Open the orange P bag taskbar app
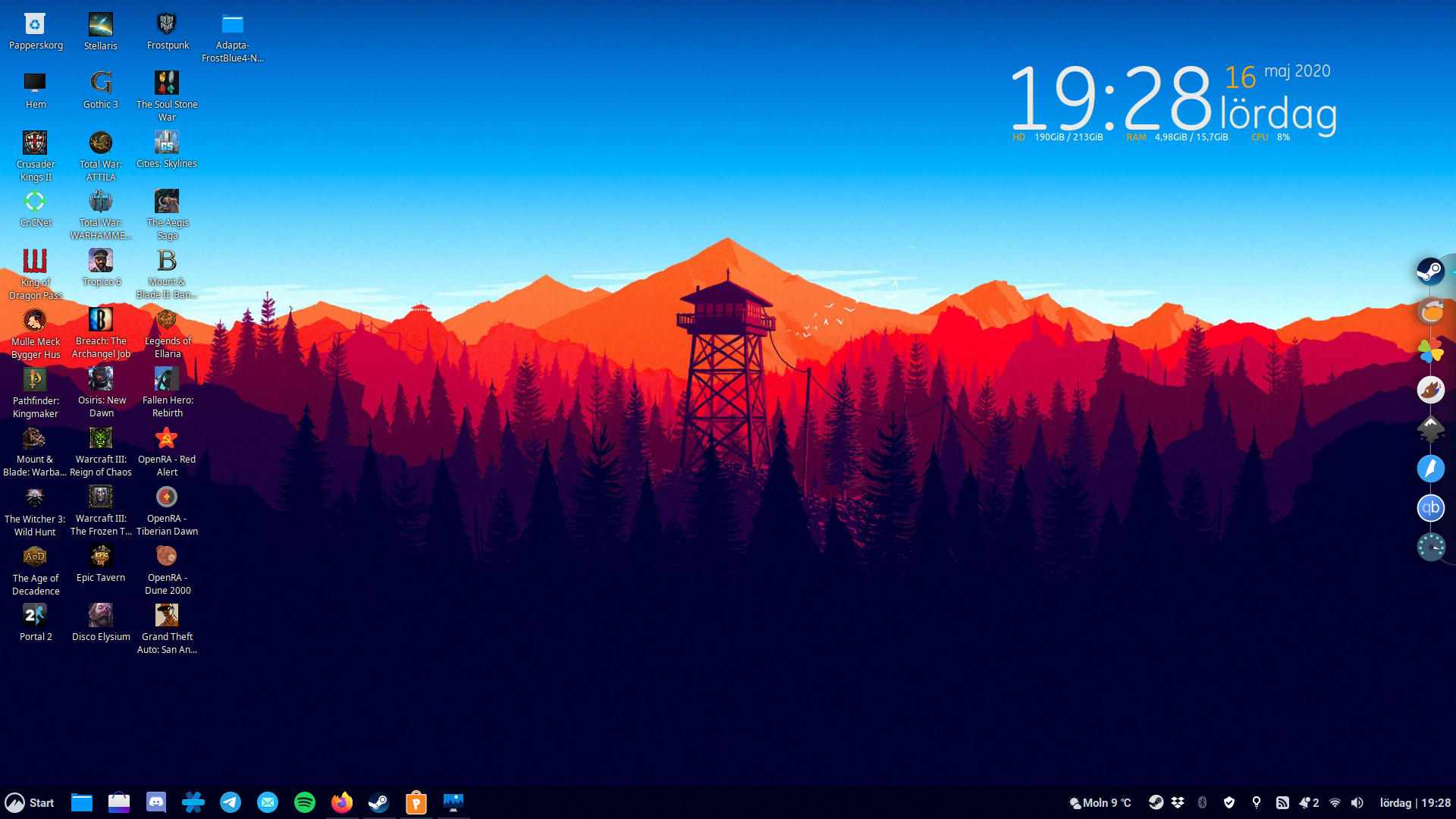The width and height of the screenshot is (1456, 819). 416,802
